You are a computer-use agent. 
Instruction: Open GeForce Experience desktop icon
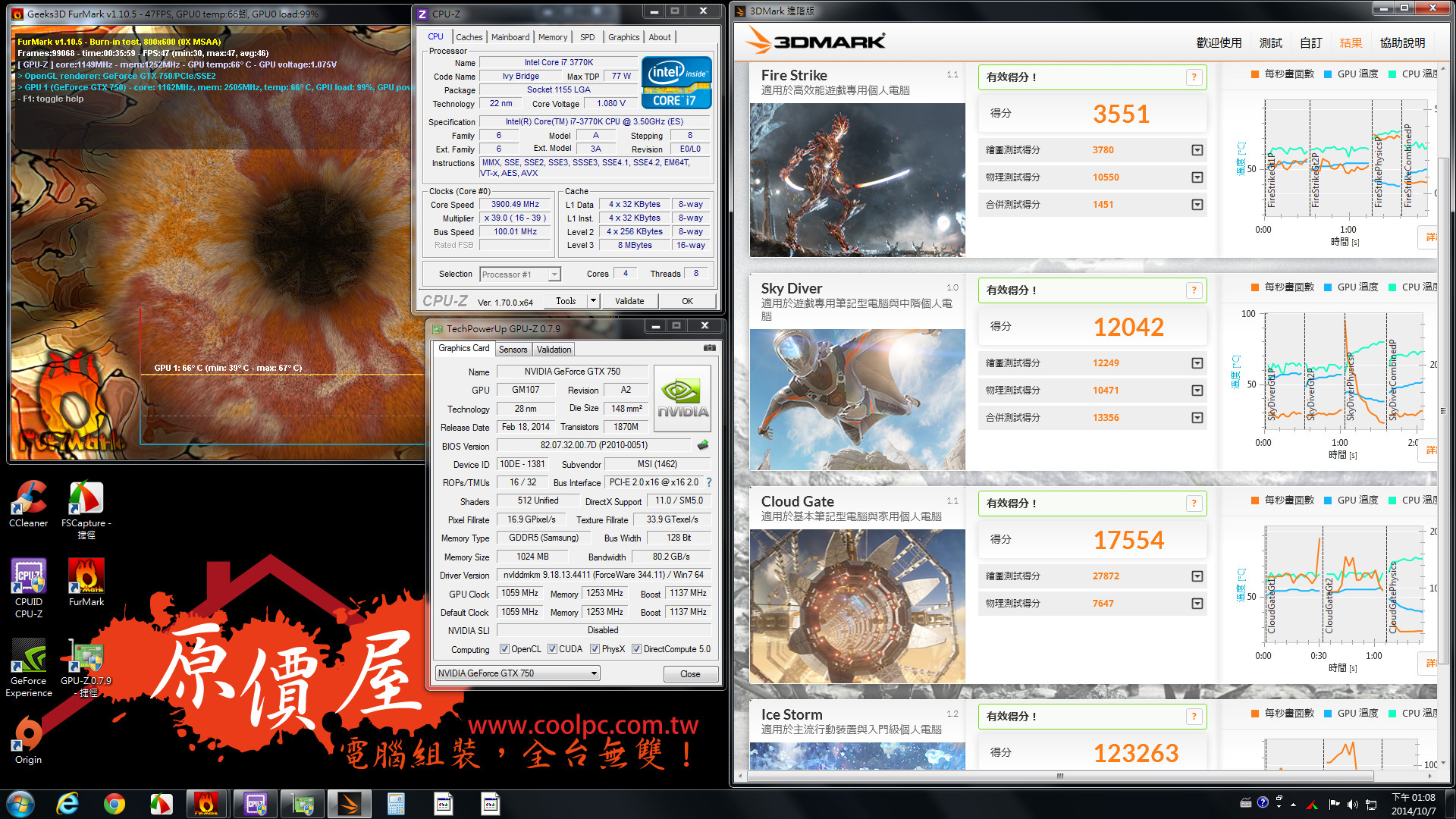[x=29, y=667]
